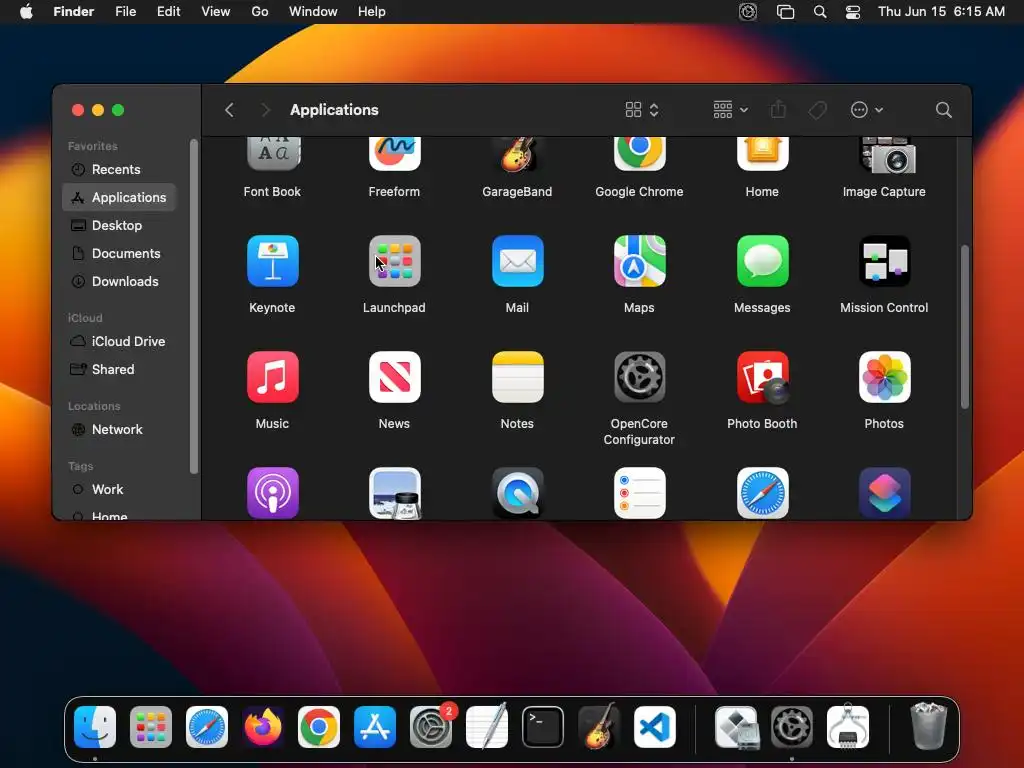Select the Mail app icon
The image size is (1024, 768).
(517, 261)
